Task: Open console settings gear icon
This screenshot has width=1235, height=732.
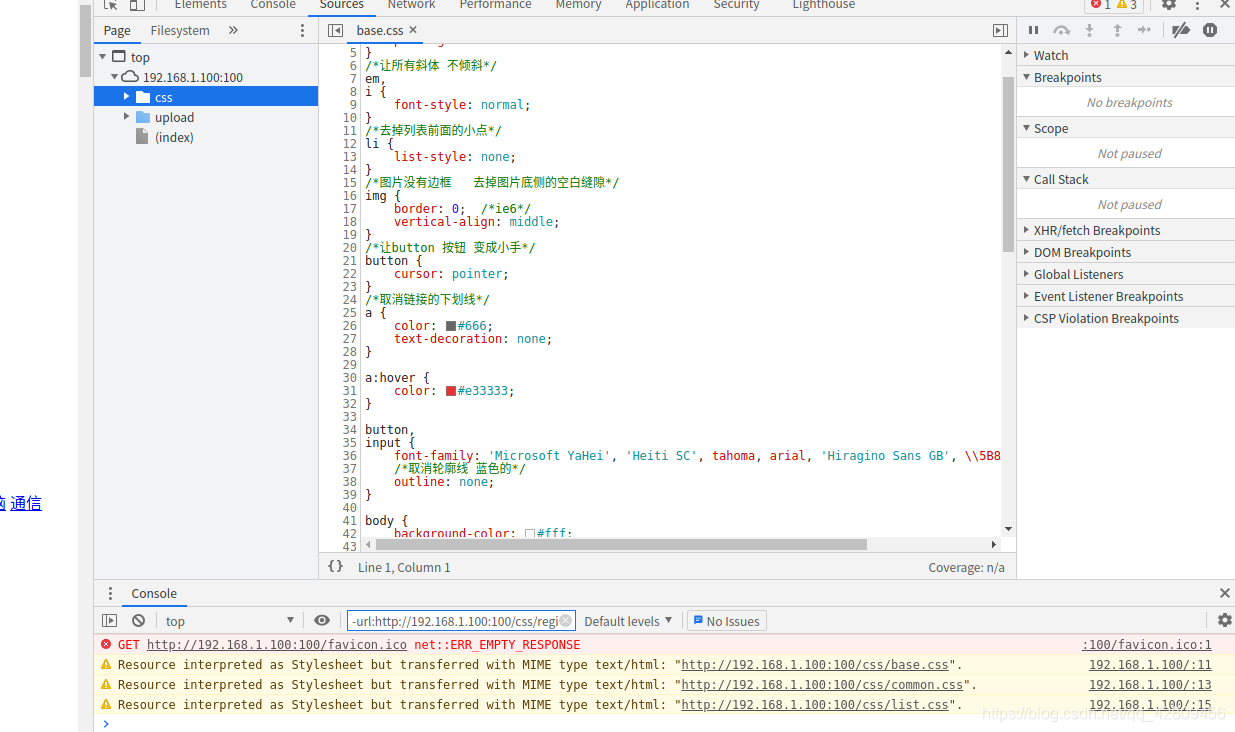Action: tap(1224, 620)
